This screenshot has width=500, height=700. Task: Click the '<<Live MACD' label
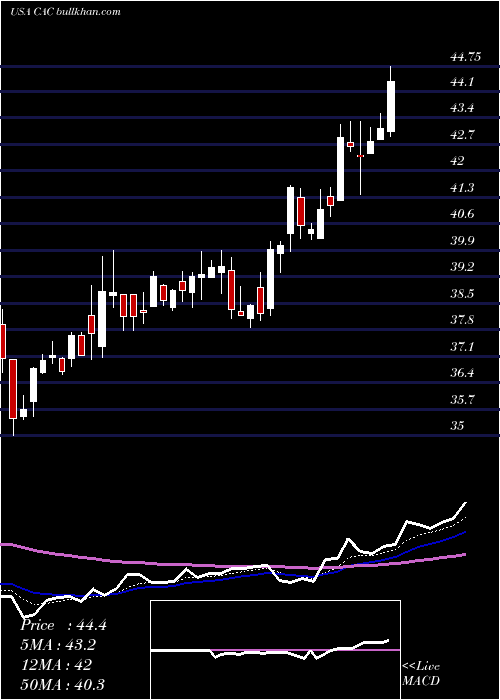pyautogui.click(x=421, y=674)
